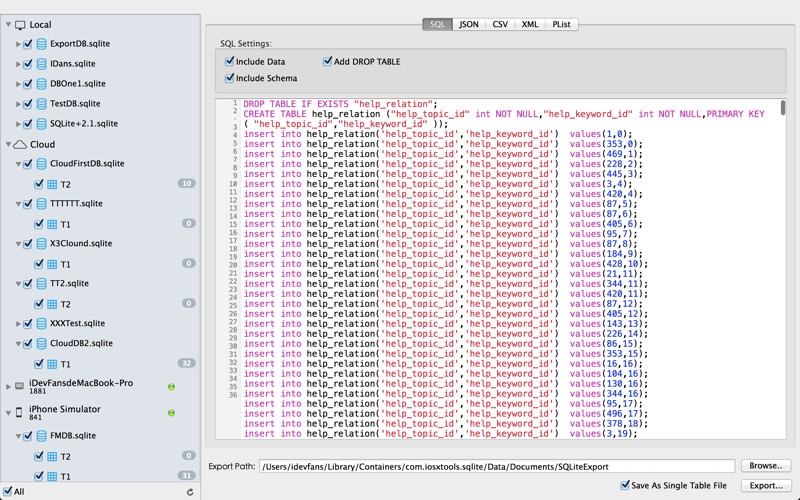This screenshot has height=500, width=800.
Task: Click the Export... button
Action: coord(766,485)
